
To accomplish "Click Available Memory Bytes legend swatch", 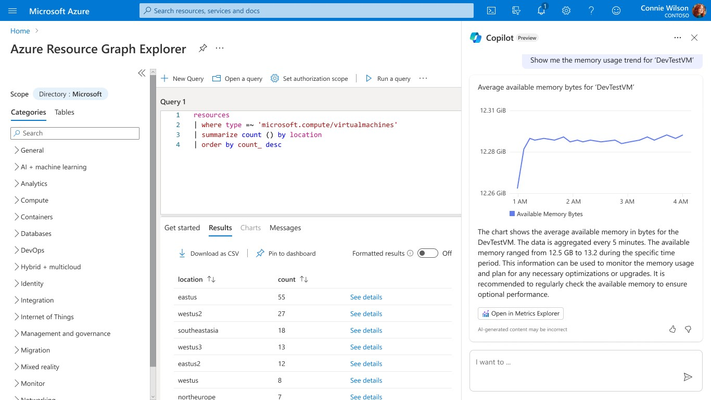I will 512,214.
